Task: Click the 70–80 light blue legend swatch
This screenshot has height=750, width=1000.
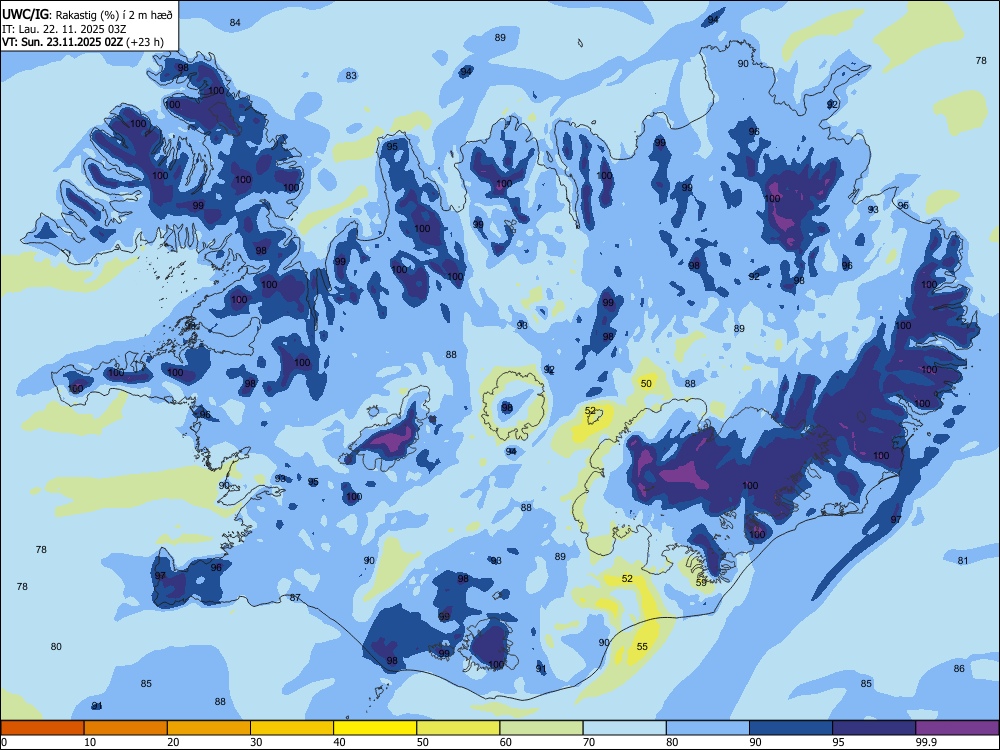Action: [624, 728]
